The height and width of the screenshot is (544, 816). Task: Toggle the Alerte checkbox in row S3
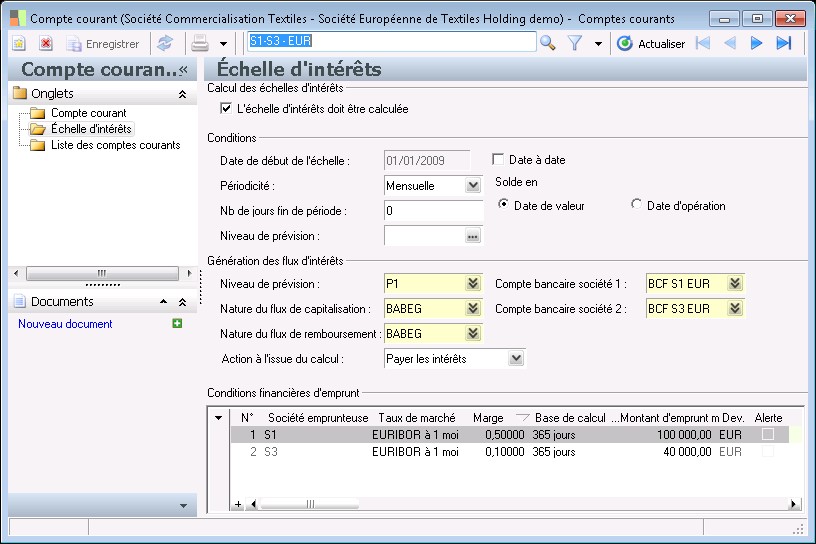tap(768, 451)
